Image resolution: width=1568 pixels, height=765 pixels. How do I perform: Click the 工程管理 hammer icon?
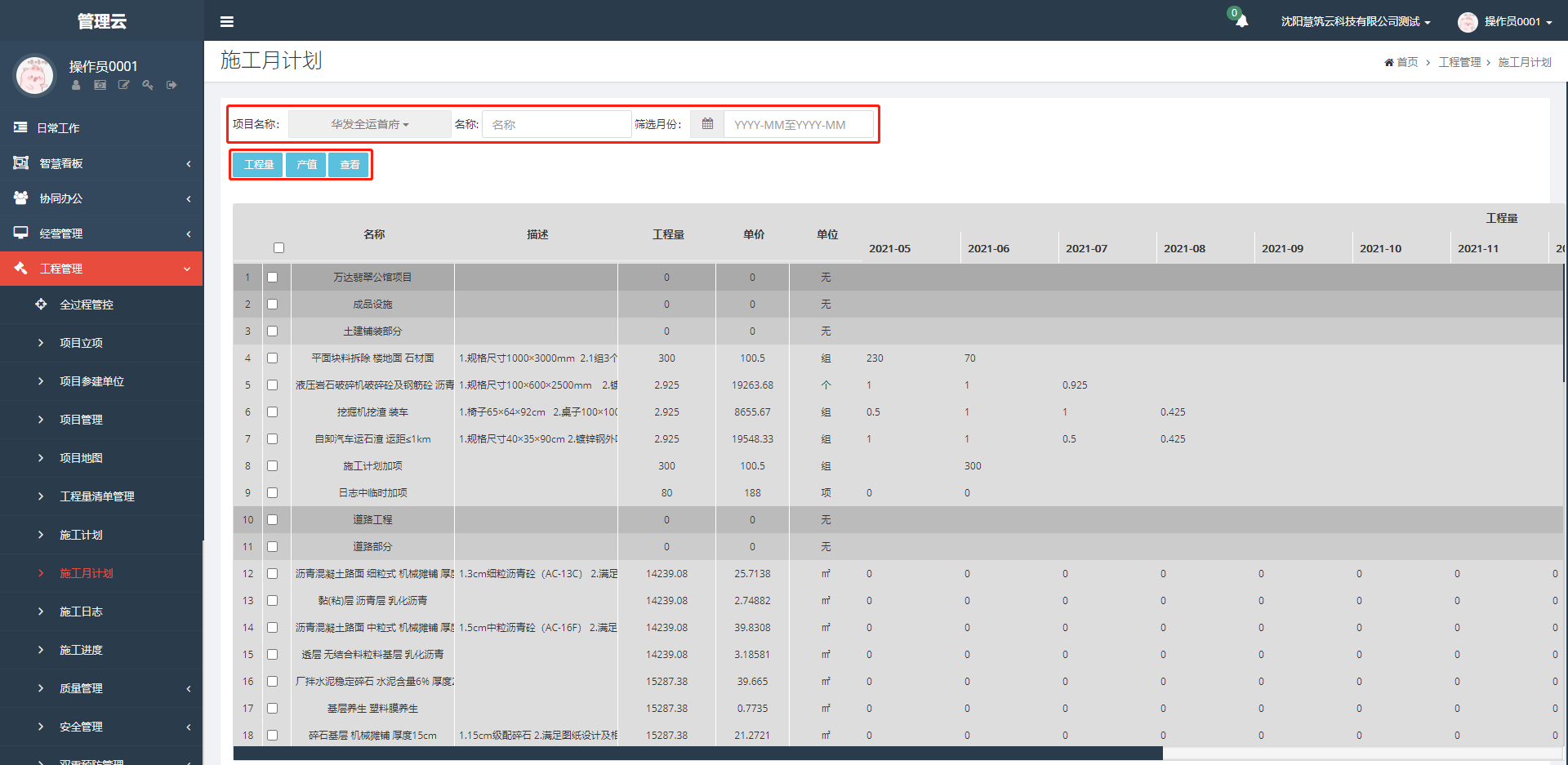(20, 268)
